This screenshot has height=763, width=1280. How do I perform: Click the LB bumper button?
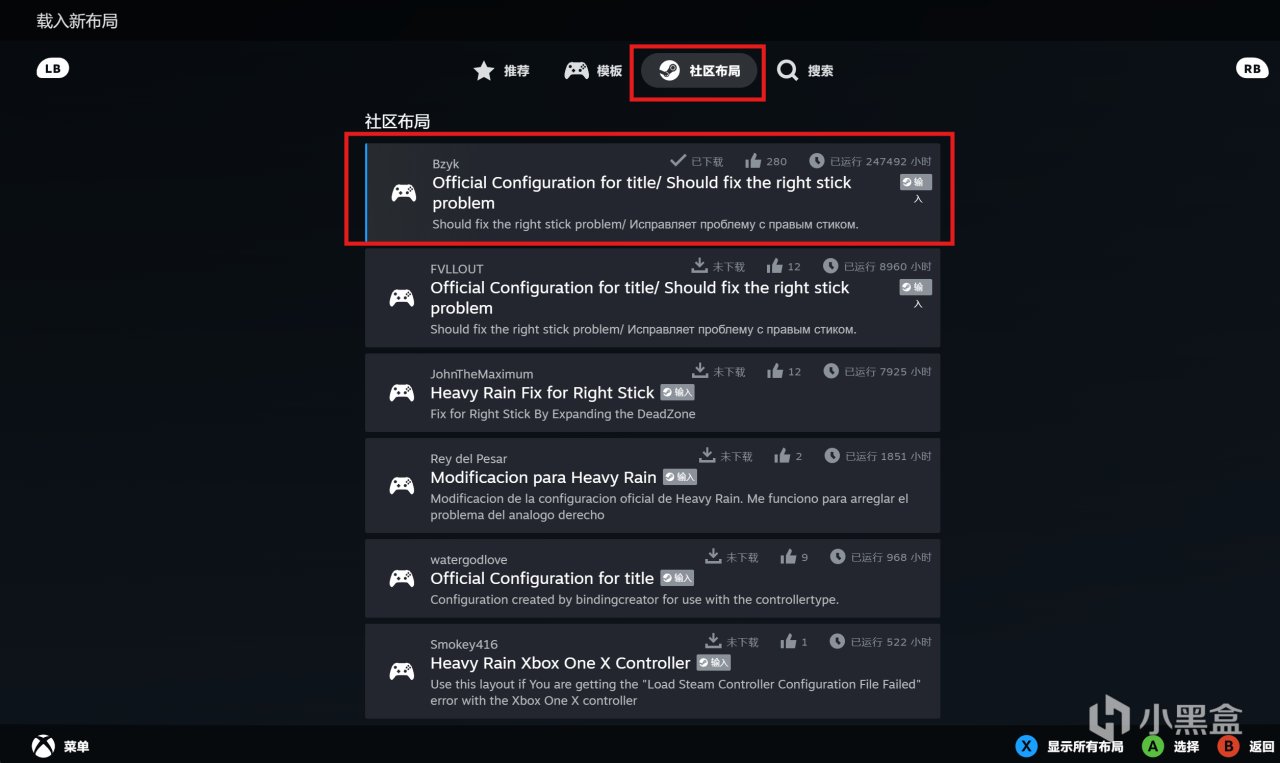pyautogui.click(x=53, y=68)
